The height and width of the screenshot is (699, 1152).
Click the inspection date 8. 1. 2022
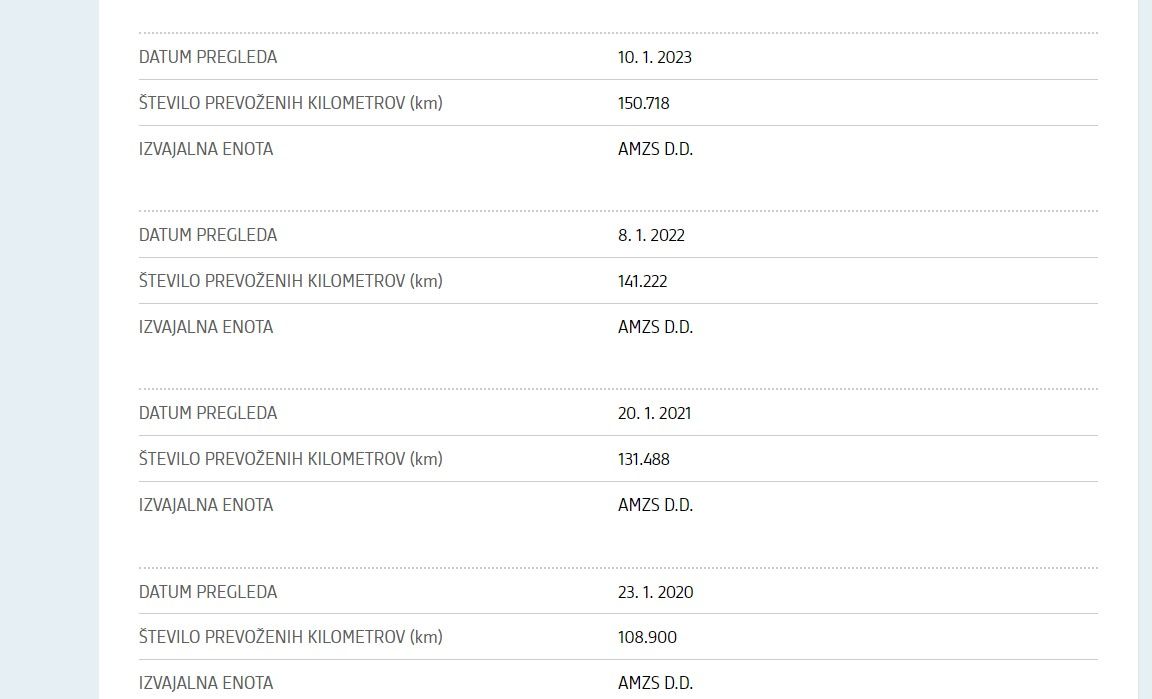[651, 235]
